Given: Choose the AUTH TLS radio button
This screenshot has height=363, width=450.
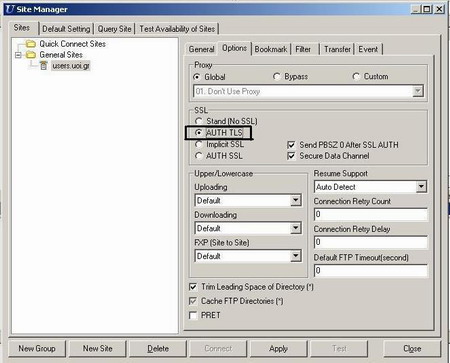Looking at the screenshot, I should point(198,133).
